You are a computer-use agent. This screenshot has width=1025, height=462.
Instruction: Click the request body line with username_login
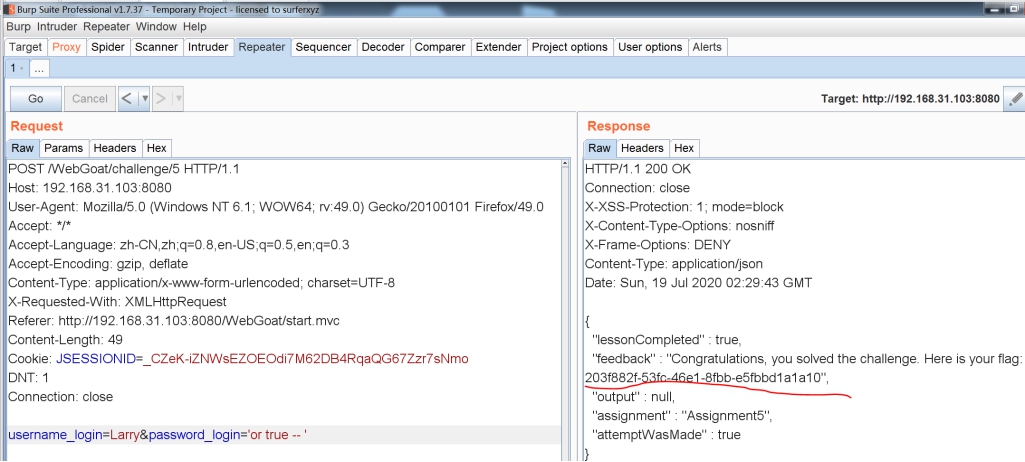pyautogui.click(x=283, y=435)
